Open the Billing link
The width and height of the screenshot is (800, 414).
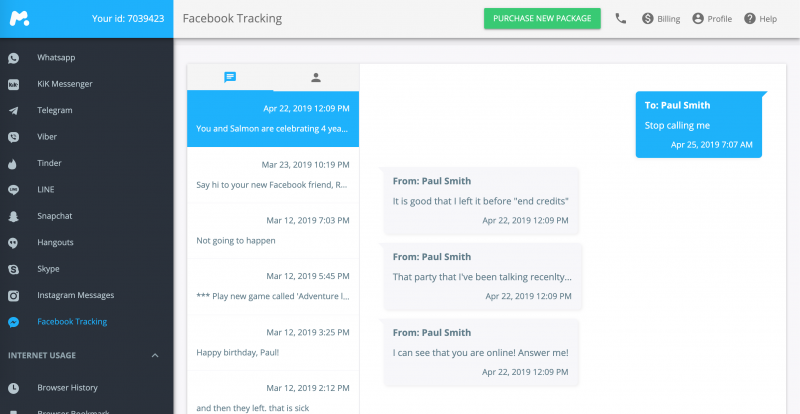click(661, 19)
